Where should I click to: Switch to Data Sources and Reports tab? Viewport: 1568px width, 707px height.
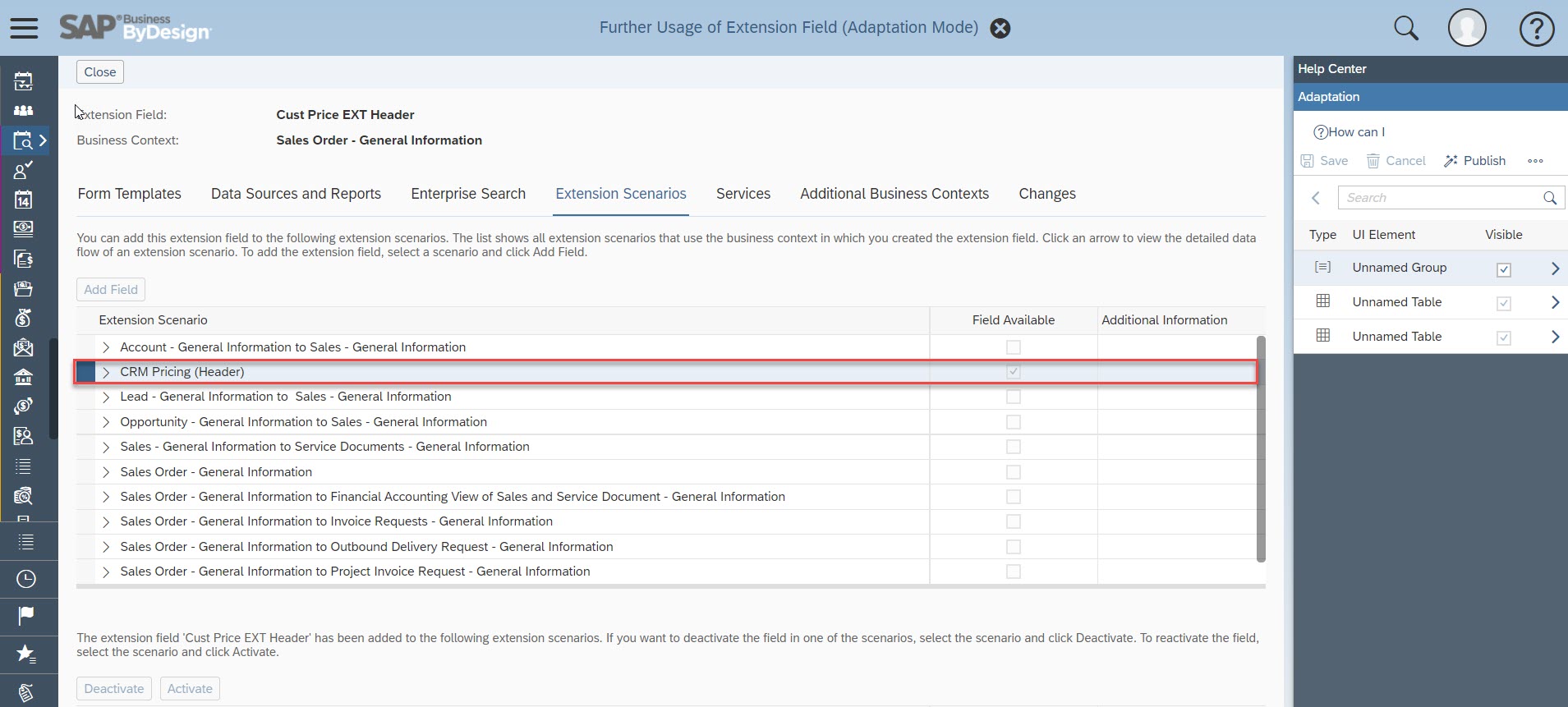point(296,194)
